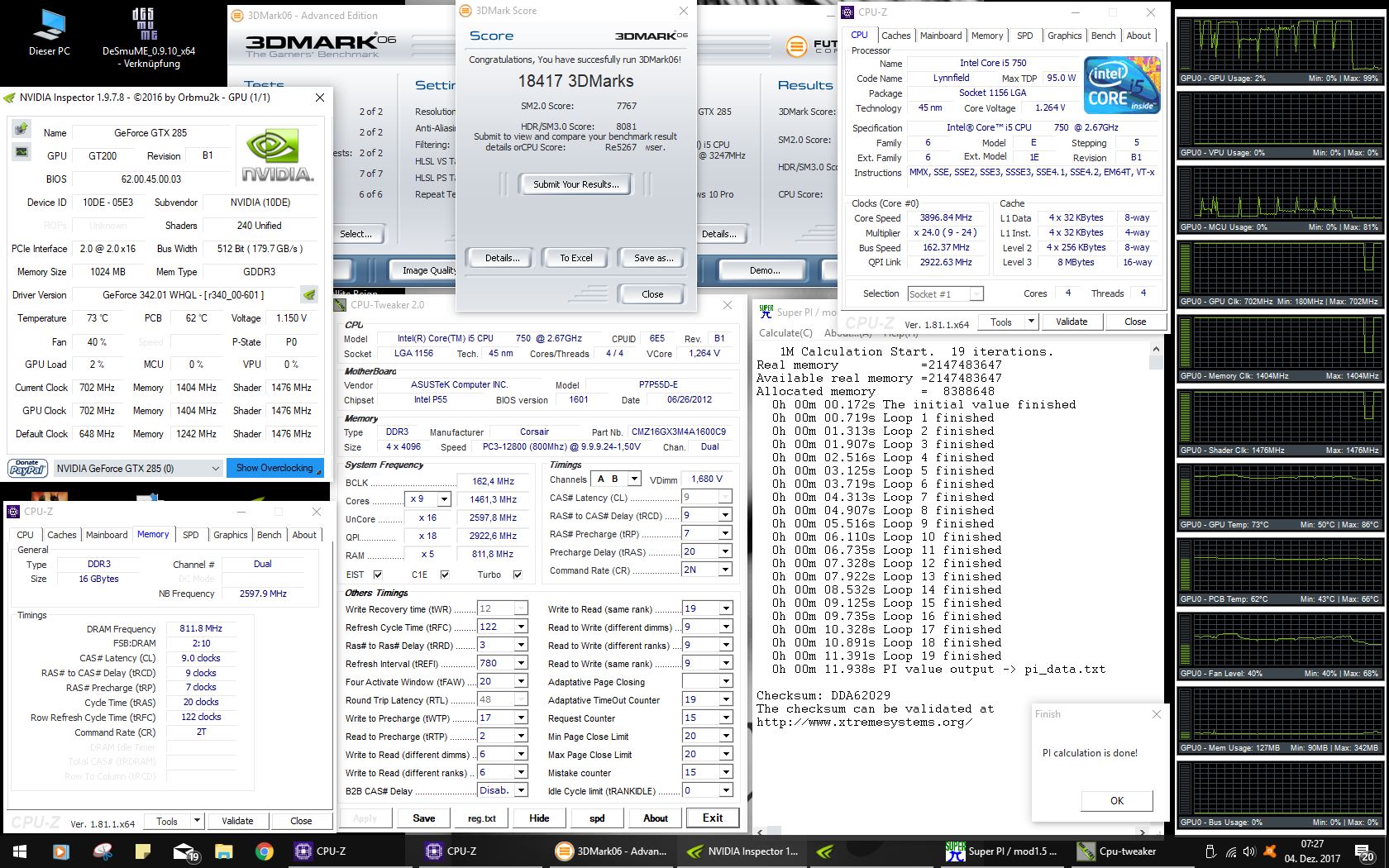Open Sticky Notes from the taskbar
This screenshot has height=868, width=1389.
[x=142, y=851]
